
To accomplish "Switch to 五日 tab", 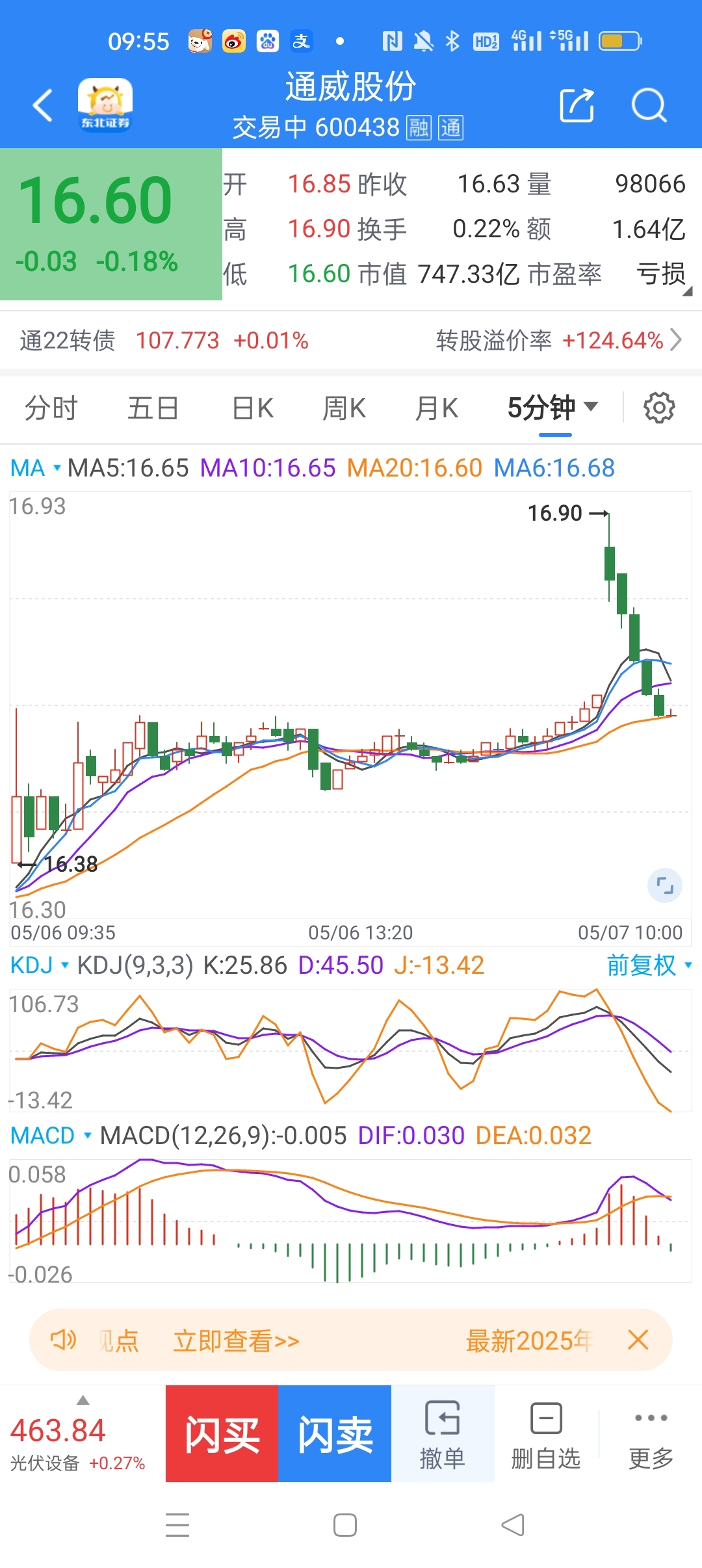I will [153, 408].
